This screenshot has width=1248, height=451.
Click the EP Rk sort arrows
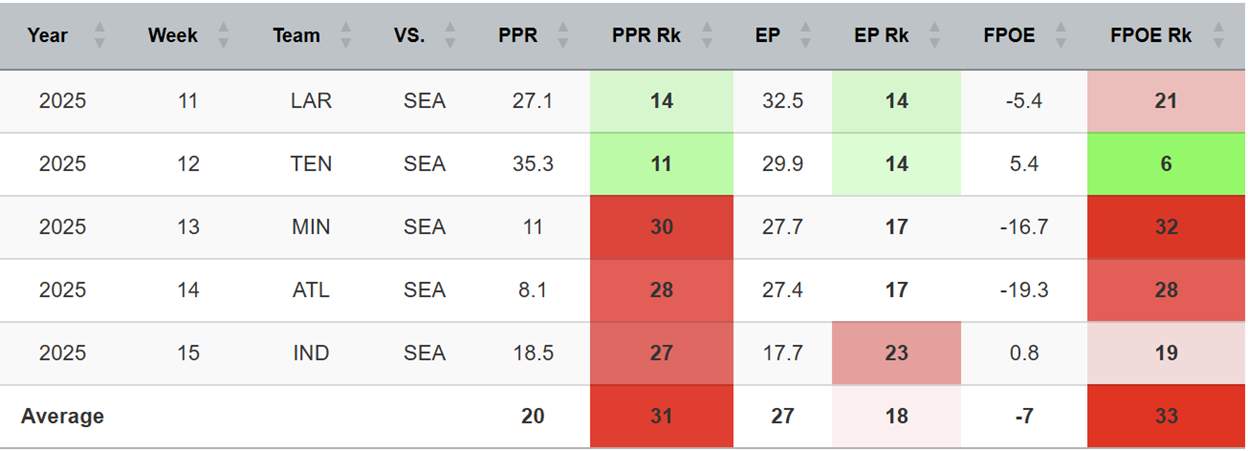[x=935, y=36]
